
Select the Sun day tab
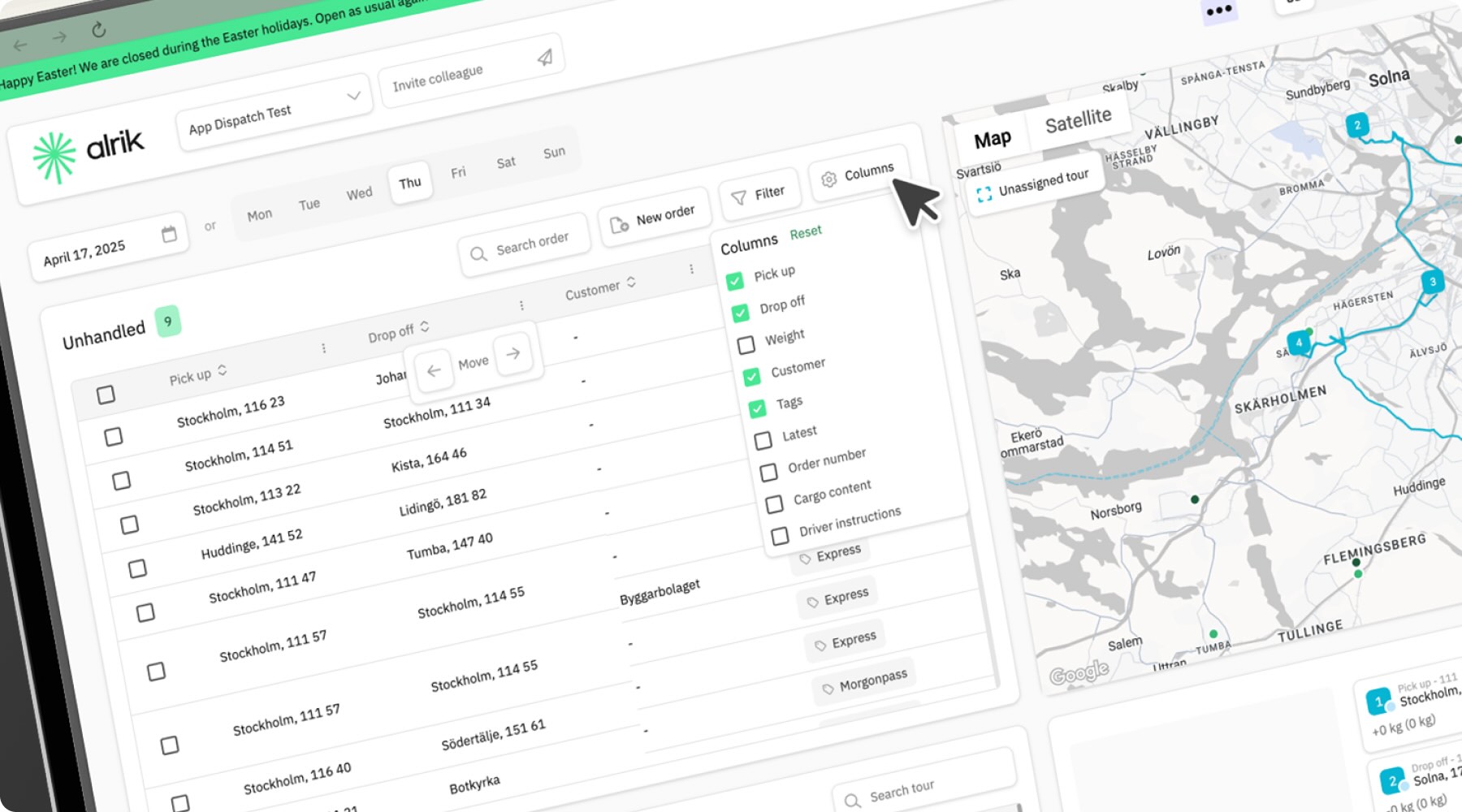(554, 152)
